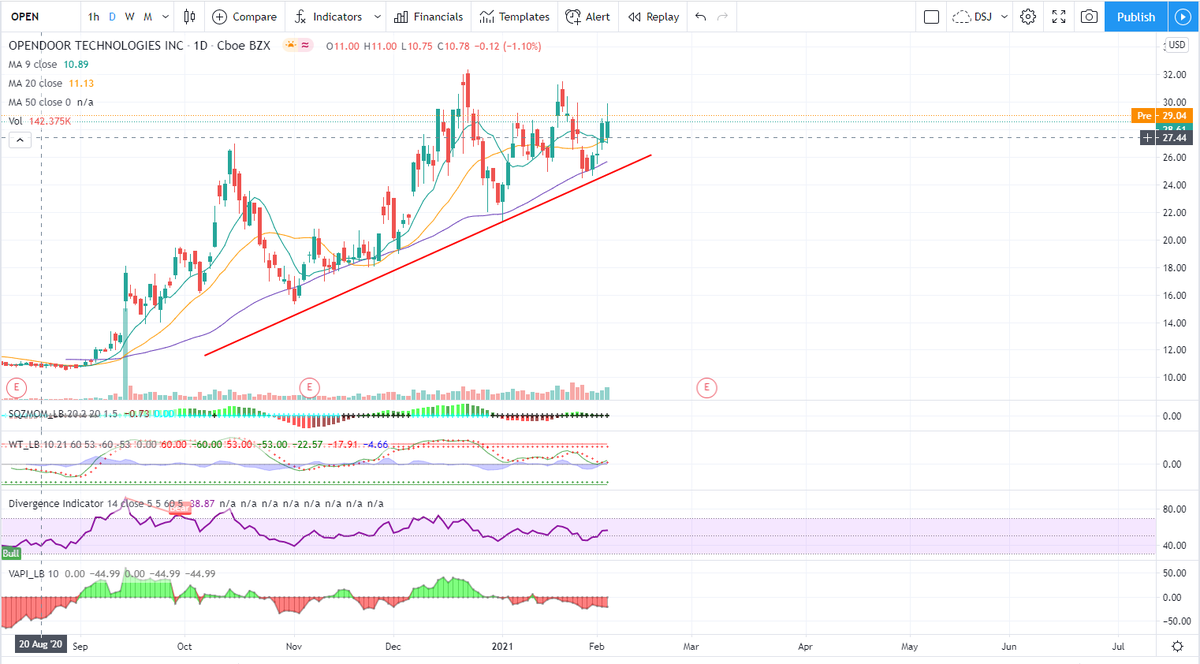
Task: Expand the timeframe intervals dropdown
Action: (164, 17)
